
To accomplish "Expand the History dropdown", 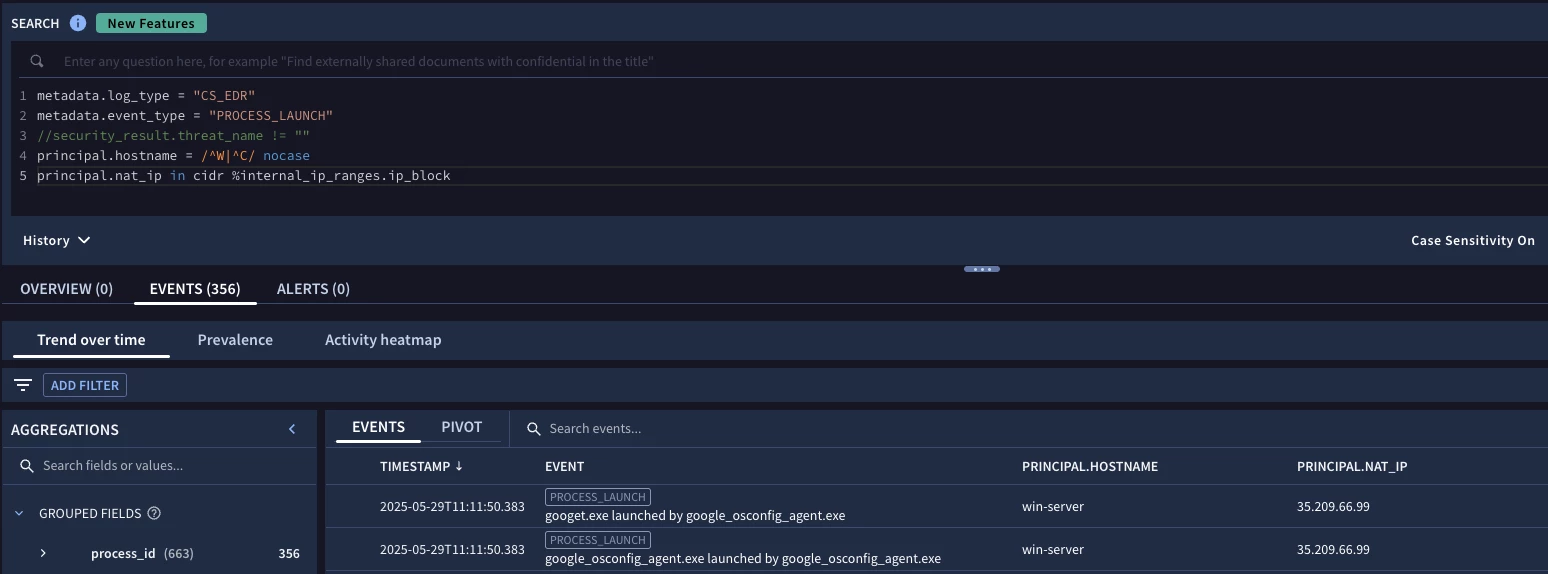I will coord(57,240).
